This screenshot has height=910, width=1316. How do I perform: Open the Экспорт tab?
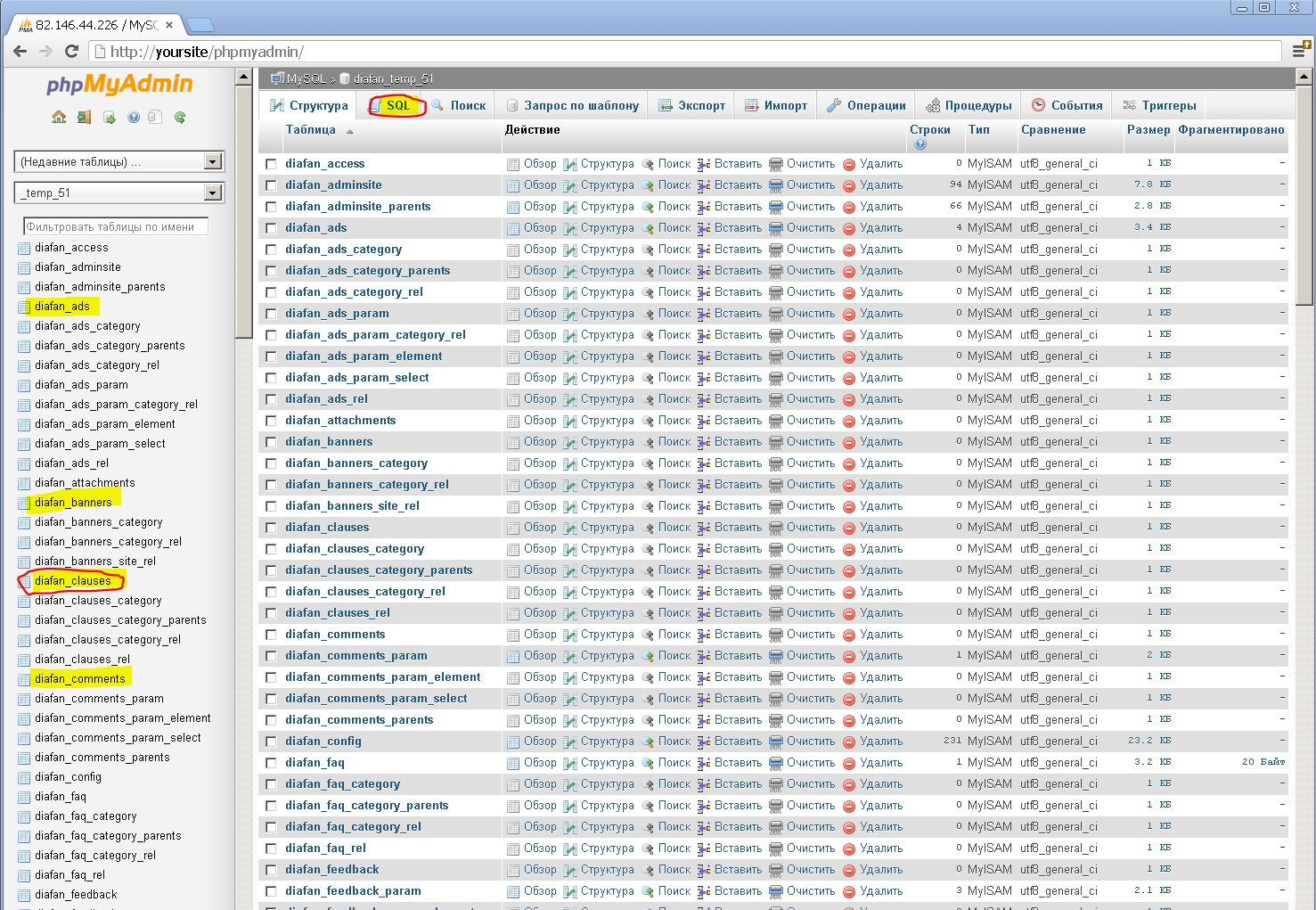coord(691,105)
